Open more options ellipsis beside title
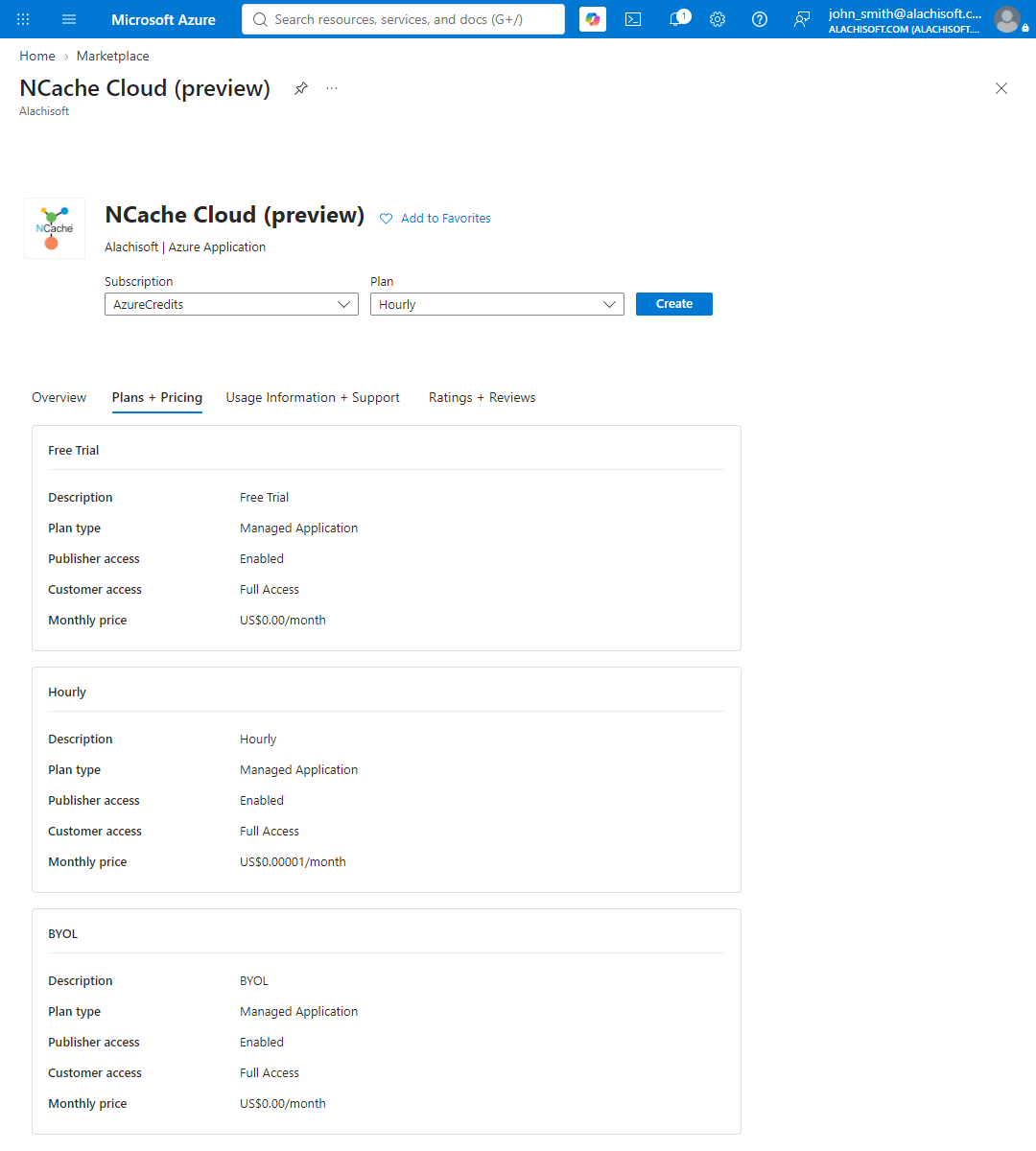1036x1151 pixels. (x=332, y=88)
